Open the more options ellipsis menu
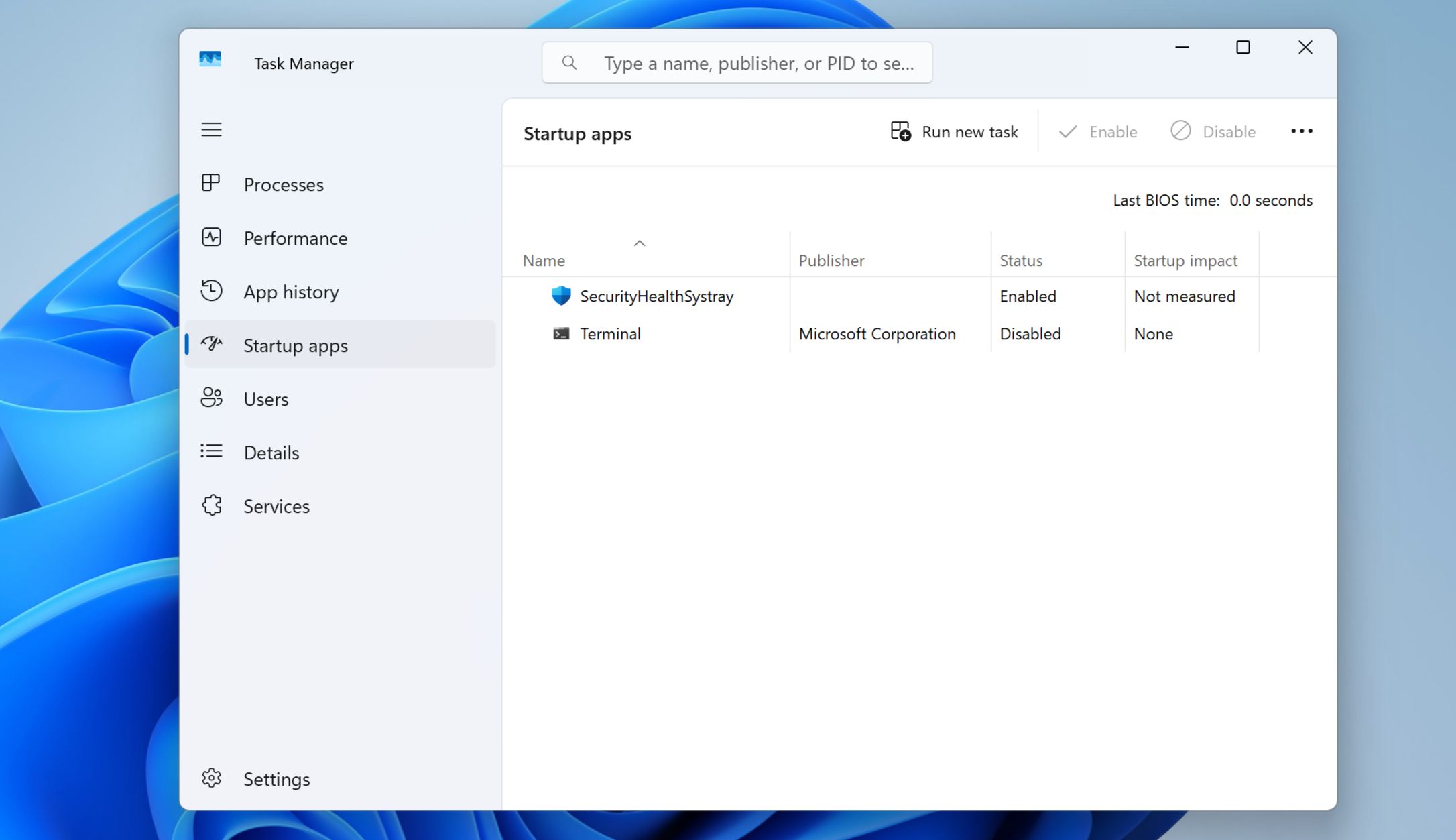This screenshot has width=1456, height=840. pyautogui.click(x=1300, y=131)
